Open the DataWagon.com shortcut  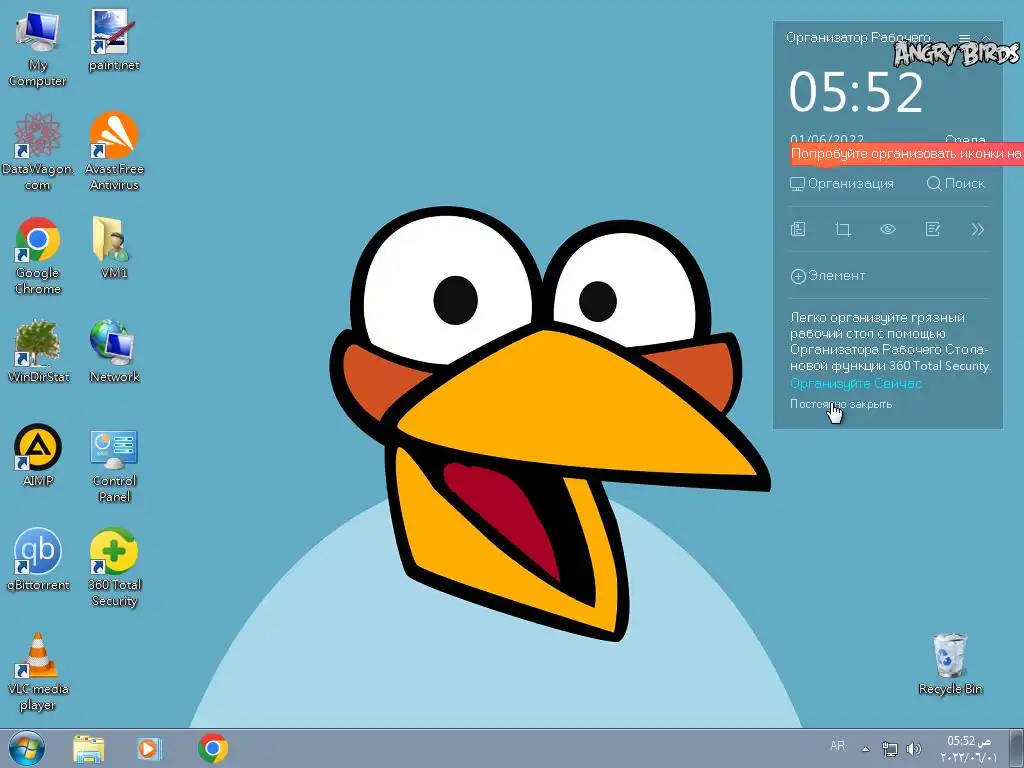38,152
